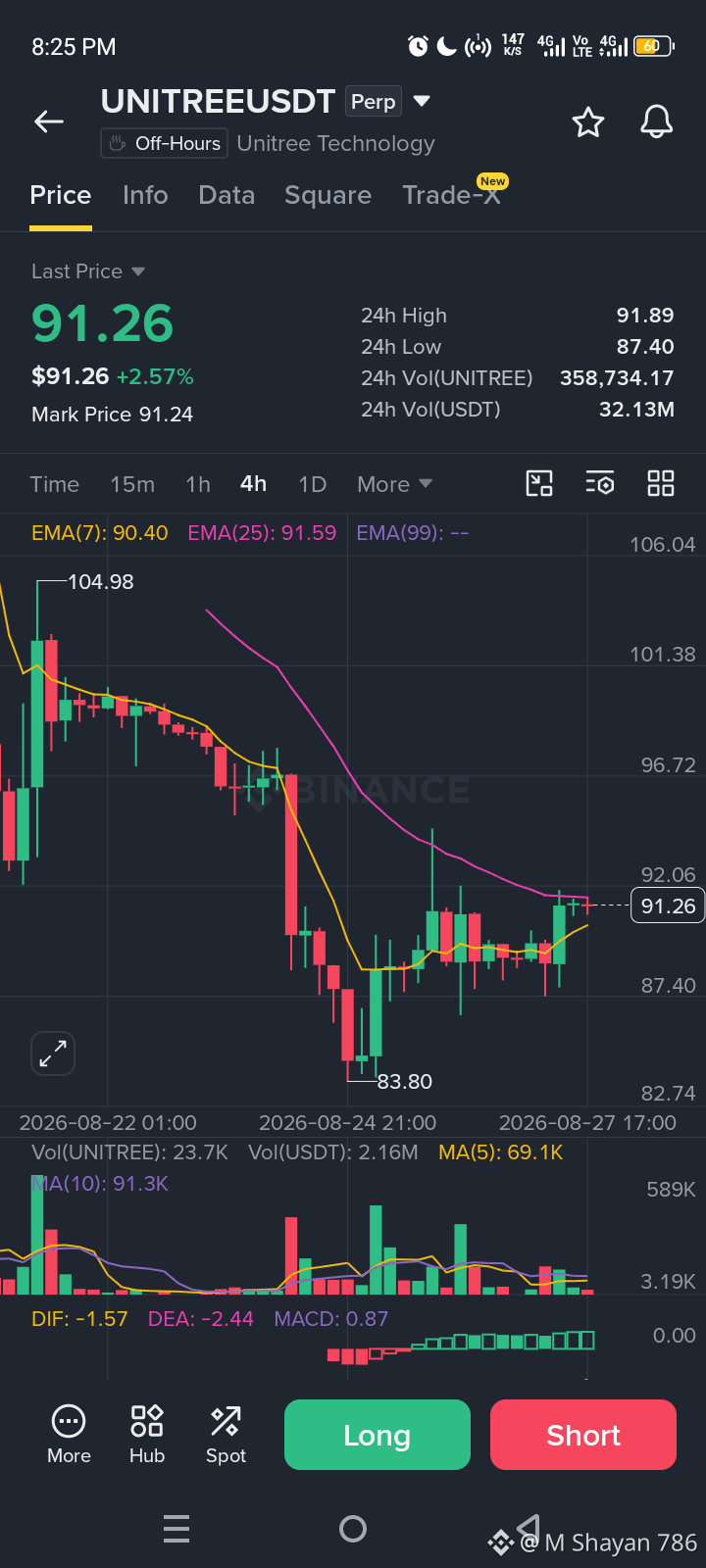Screen dimensions: 706x1568
Task: Open the multi-chart grid layout icon
Action: 661,483
